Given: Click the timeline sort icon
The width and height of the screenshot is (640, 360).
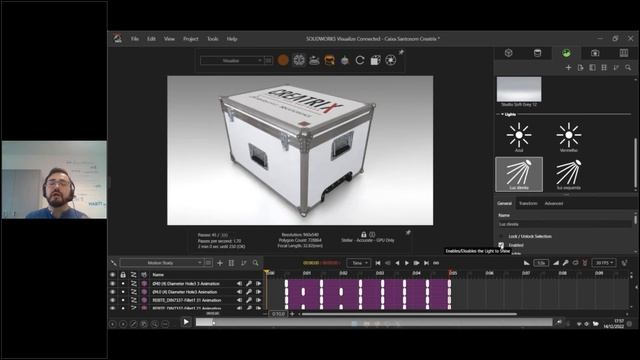Looking at the screenshot, I should [x=243, y=263].
